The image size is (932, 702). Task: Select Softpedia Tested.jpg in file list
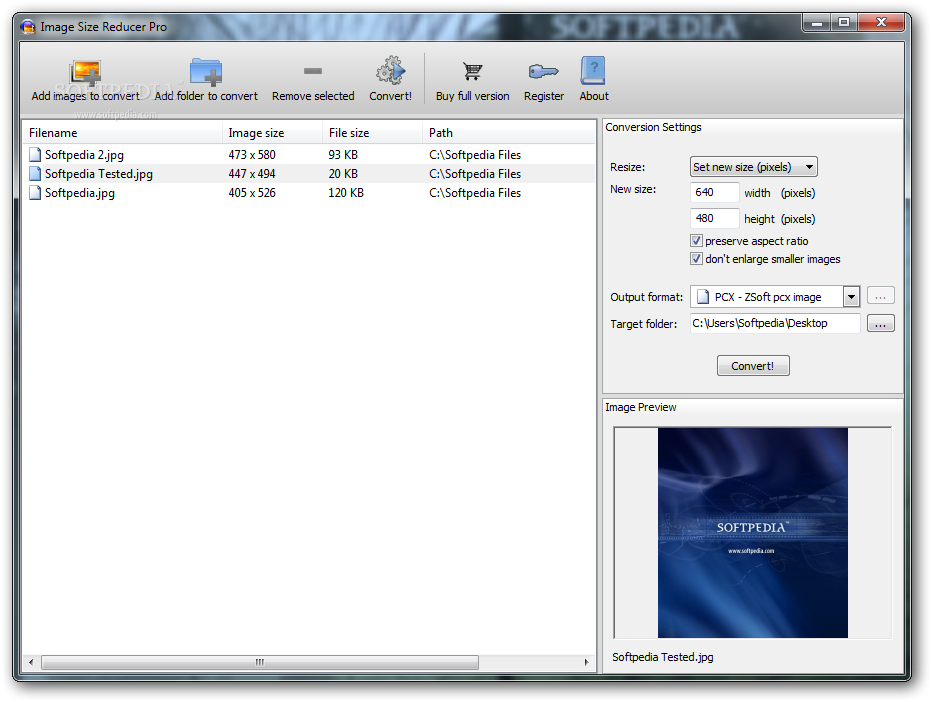tap(99, 174)
